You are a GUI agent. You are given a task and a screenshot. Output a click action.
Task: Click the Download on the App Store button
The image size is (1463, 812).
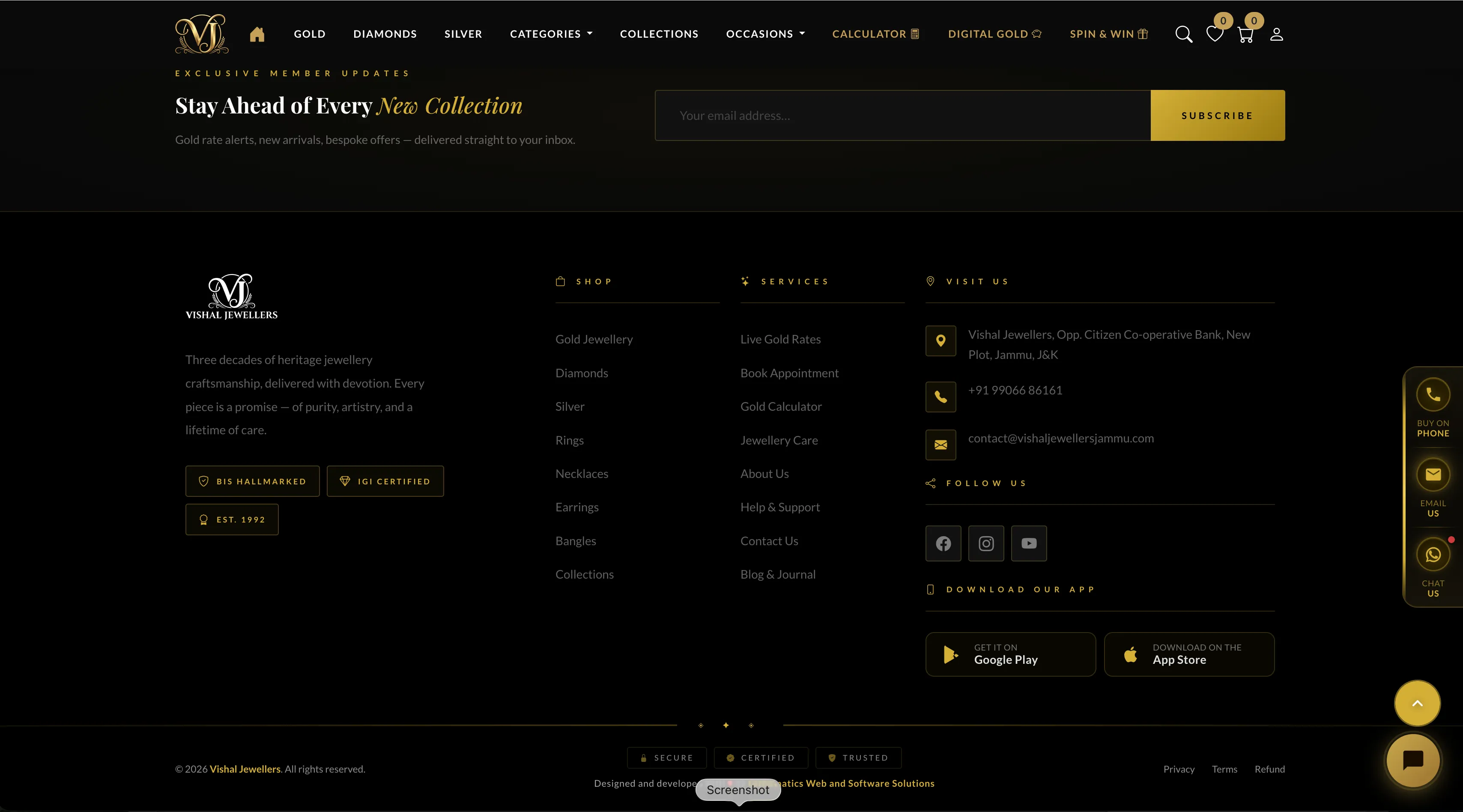[1189, 654]
